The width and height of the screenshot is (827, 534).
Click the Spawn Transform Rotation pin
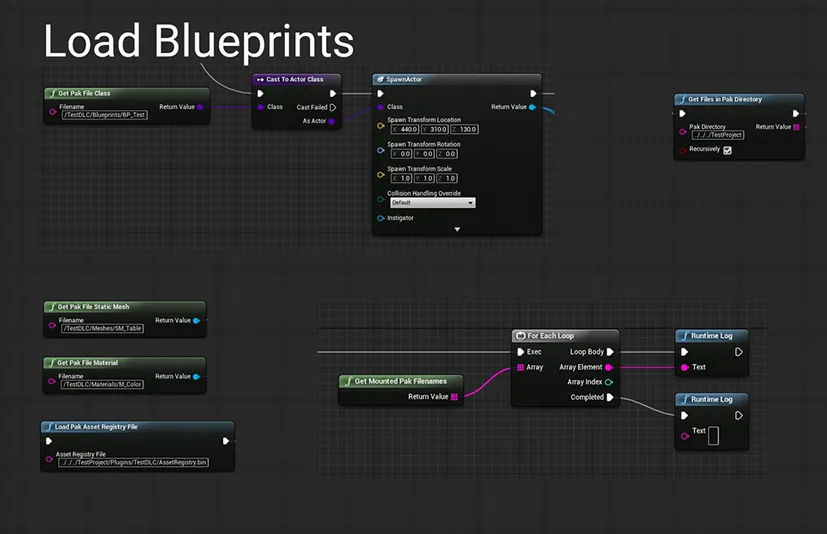coord(381,150)
